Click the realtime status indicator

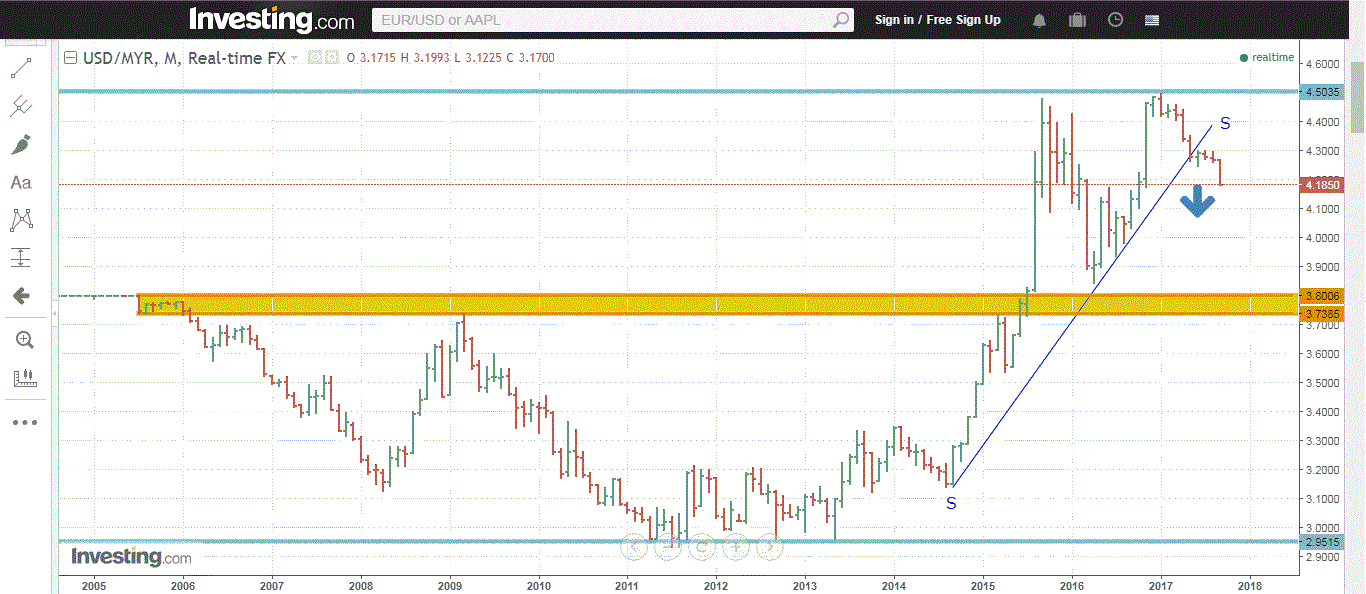coord(1266,57)
